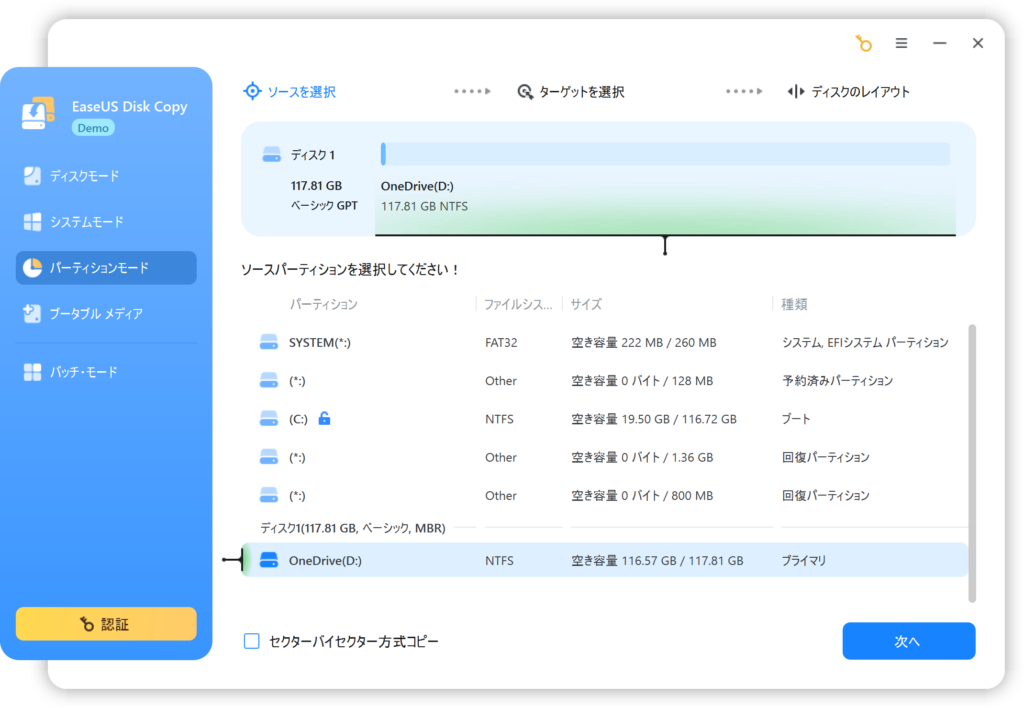
Task: Click the サイズ column header
Action: [586, 304]
